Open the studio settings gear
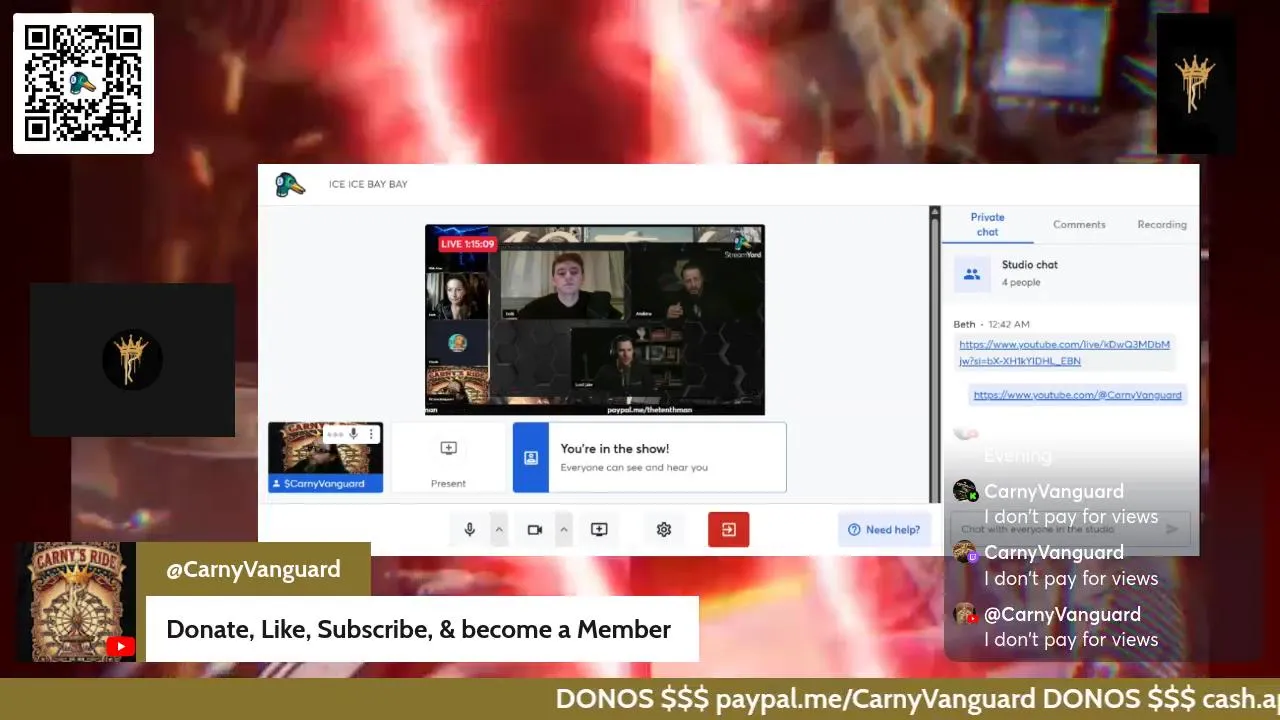Image resolution: width=1280 pixels, height=720 pixels. point(664,530)
